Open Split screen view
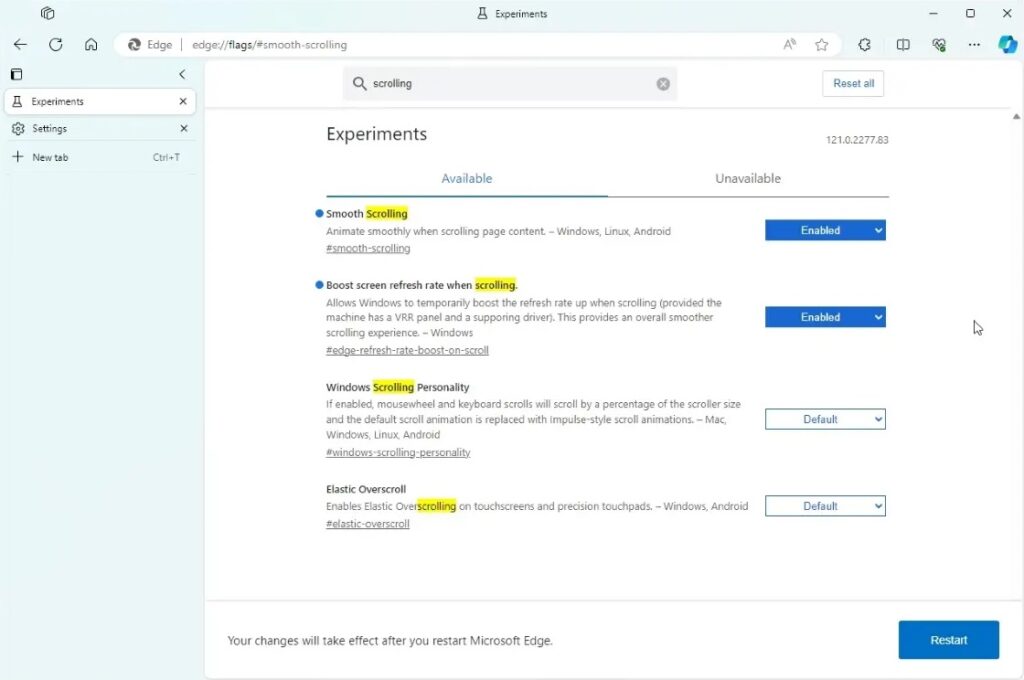The height and width of the screenshot is (680, 1024). tap(903, 45)
